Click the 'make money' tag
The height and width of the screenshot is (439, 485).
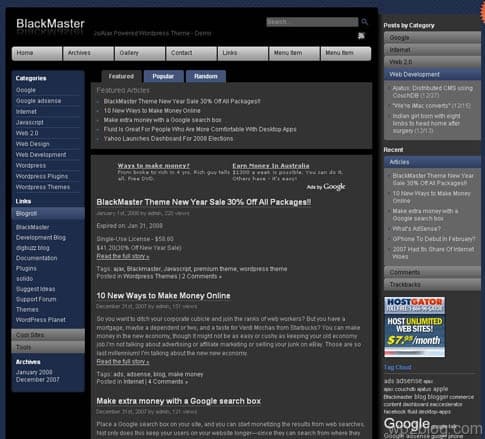186,374
